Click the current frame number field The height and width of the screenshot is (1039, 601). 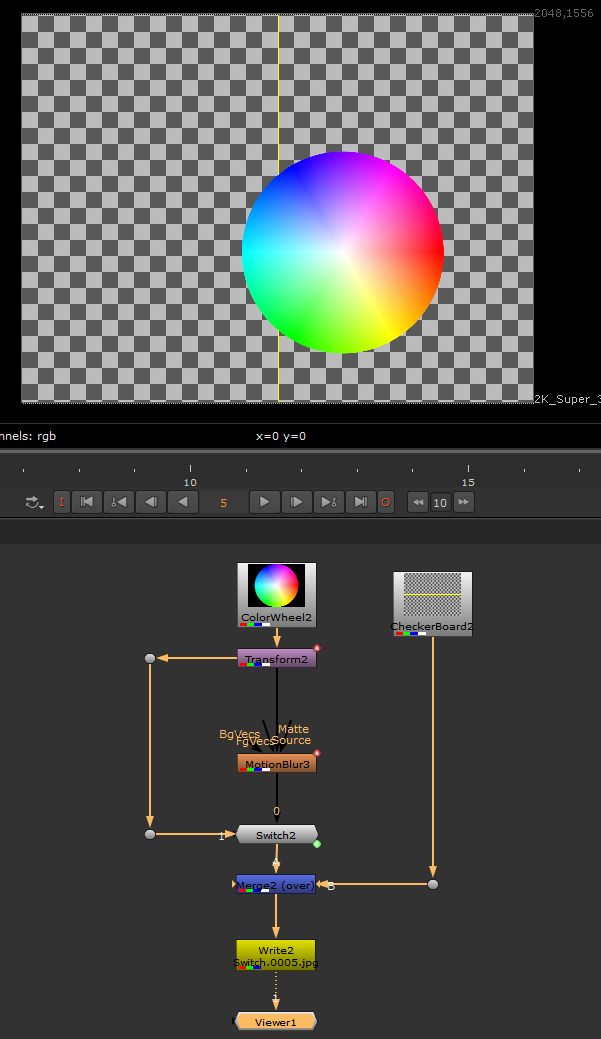[223, 503]
